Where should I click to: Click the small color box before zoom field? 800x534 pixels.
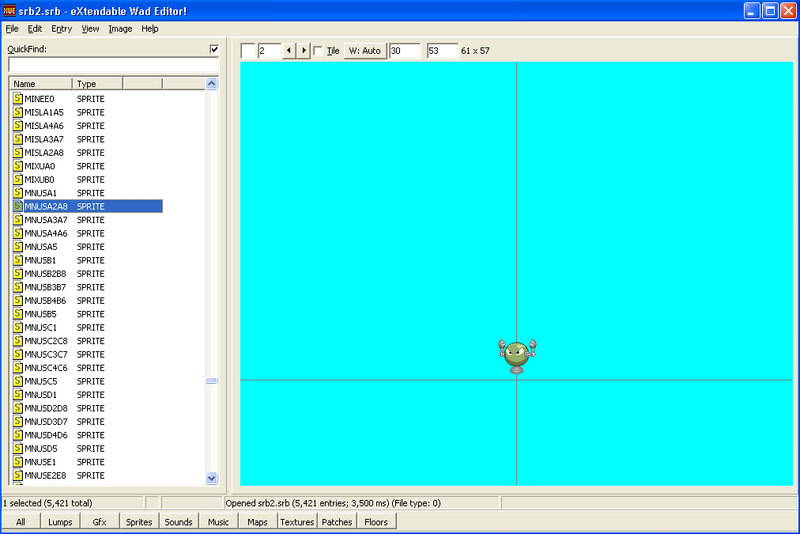(248, 51)
